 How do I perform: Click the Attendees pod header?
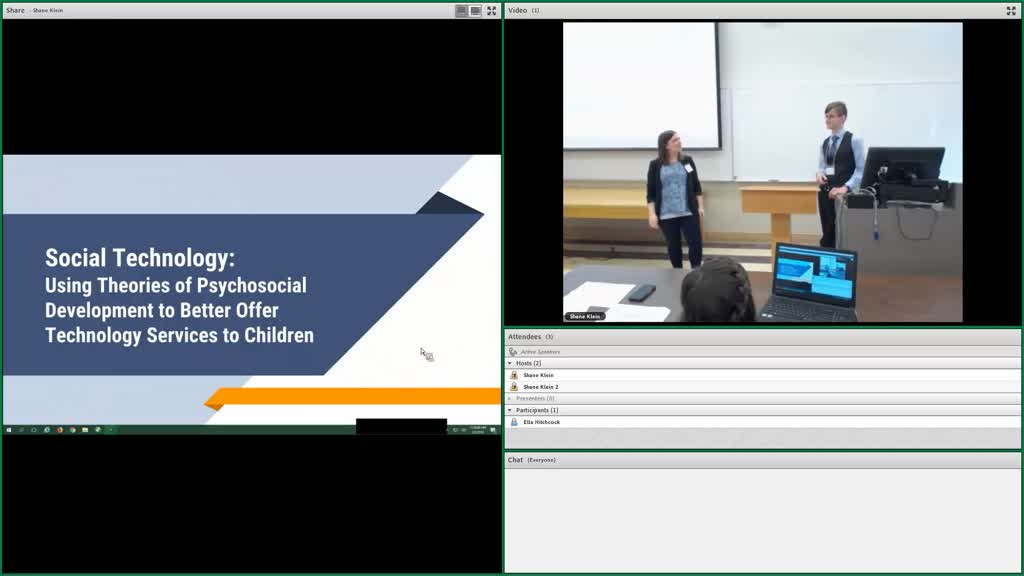pyautogui.click(x=763, y=337)
